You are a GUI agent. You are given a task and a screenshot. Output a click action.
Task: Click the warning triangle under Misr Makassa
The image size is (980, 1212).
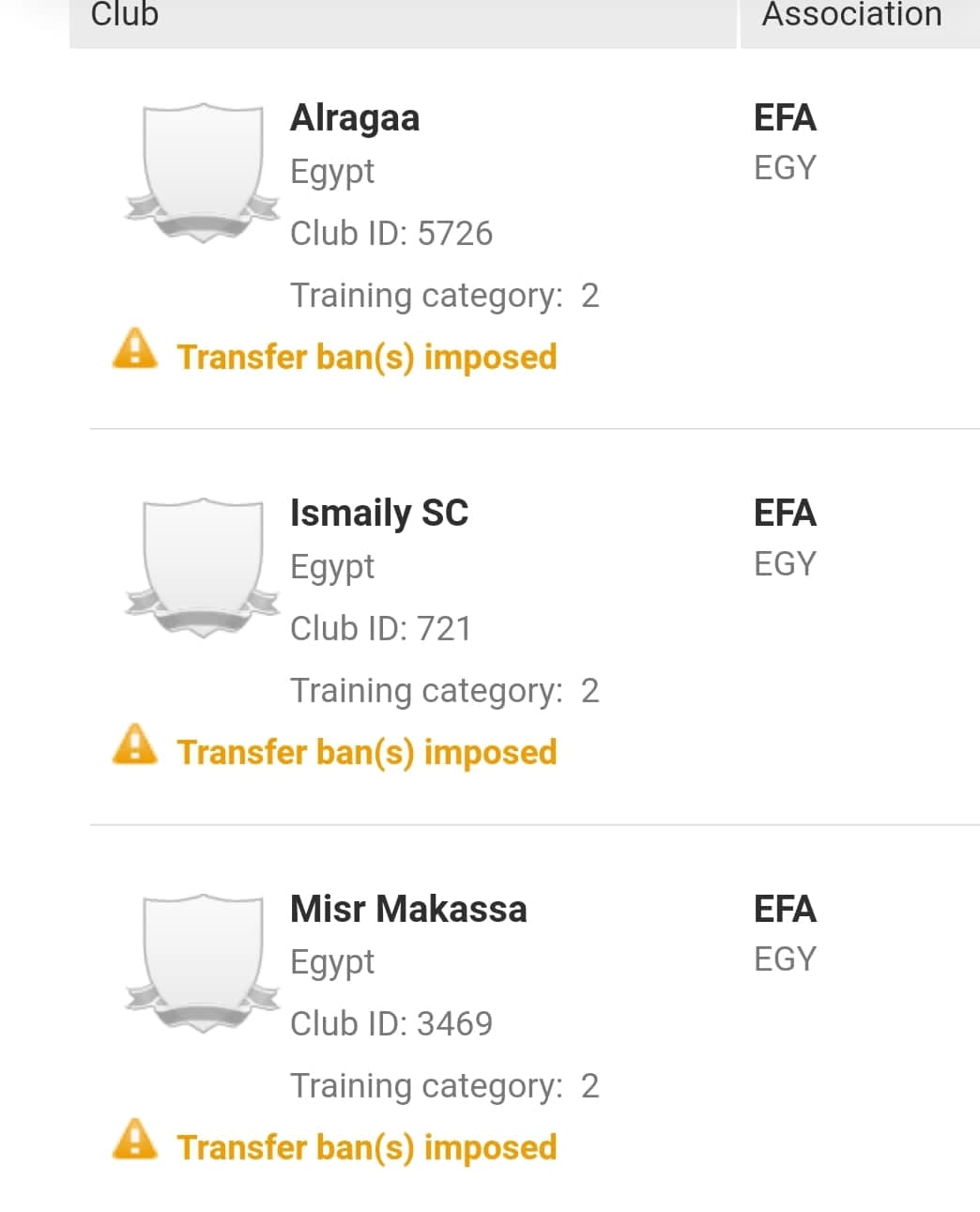(x=135, y=1140)
